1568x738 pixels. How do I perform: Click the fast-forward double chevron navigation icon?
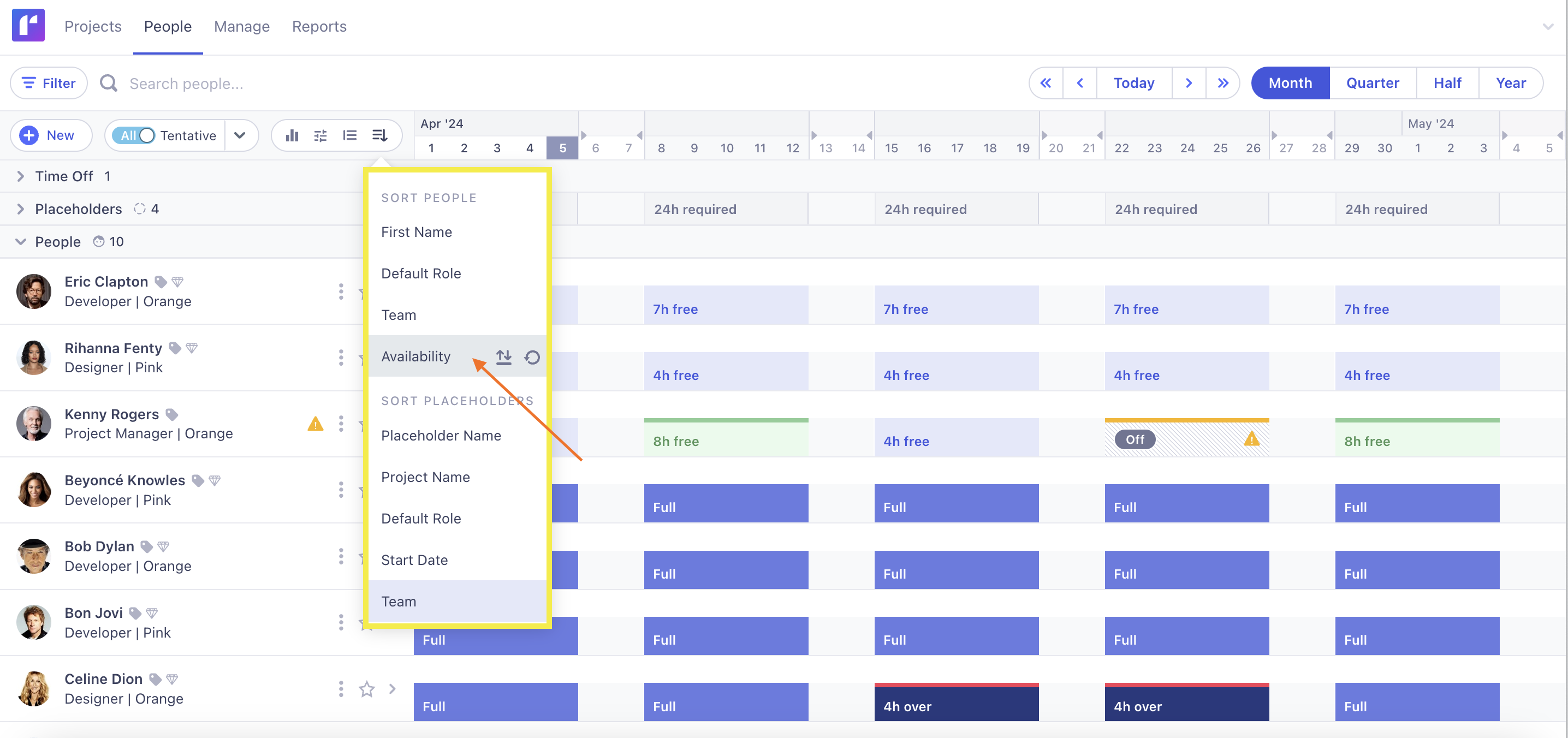(x=1223, y=83)
